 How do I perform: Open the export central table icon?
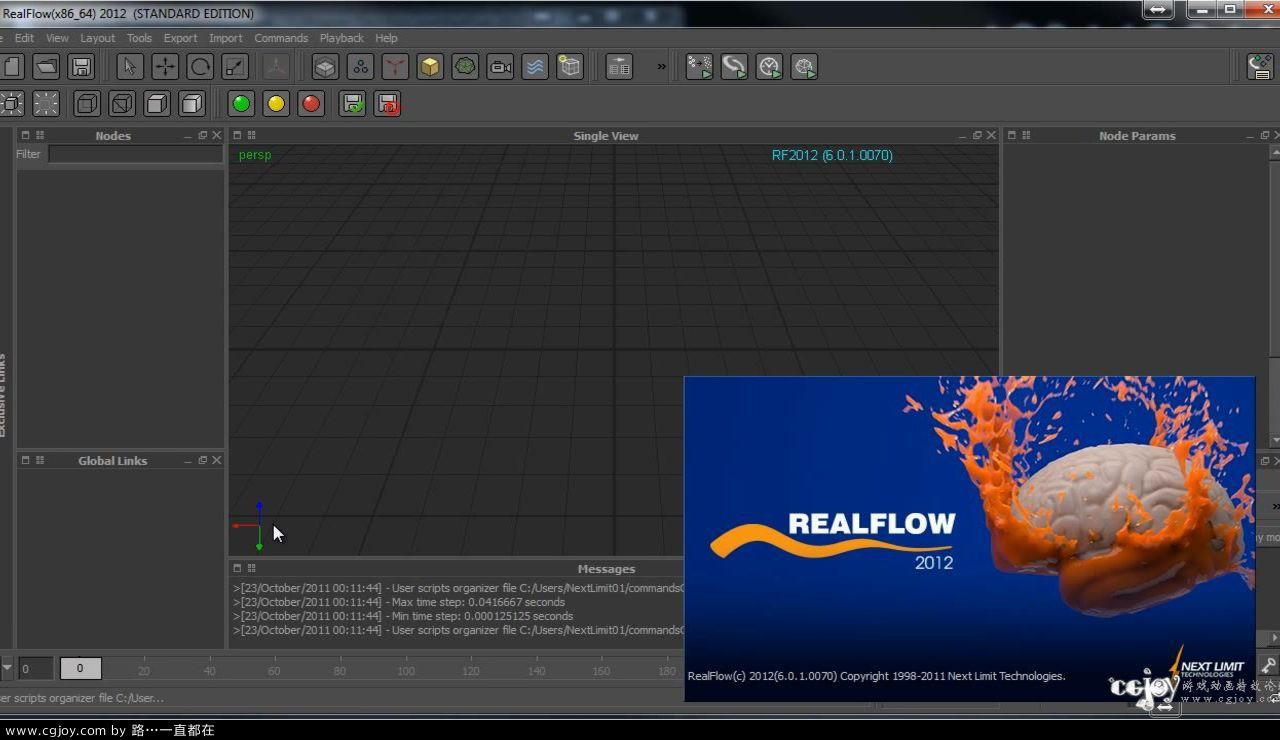point(619,67)
